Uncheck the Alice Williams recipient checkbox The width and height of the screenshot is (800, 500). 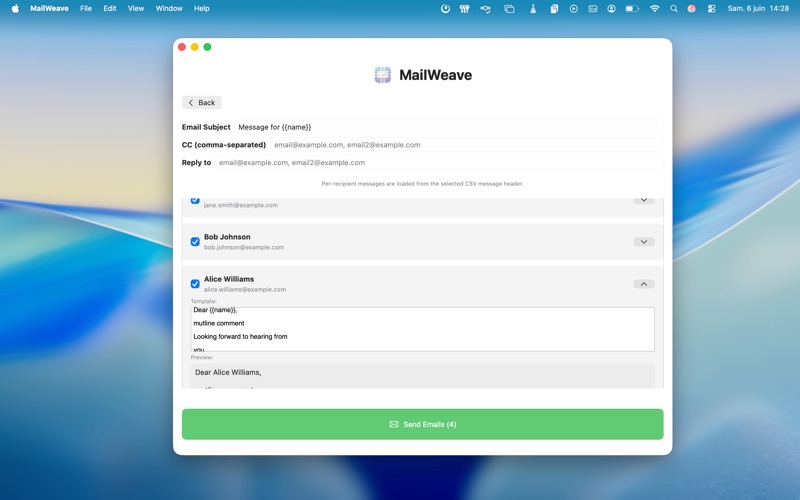(x=195, y=284)
